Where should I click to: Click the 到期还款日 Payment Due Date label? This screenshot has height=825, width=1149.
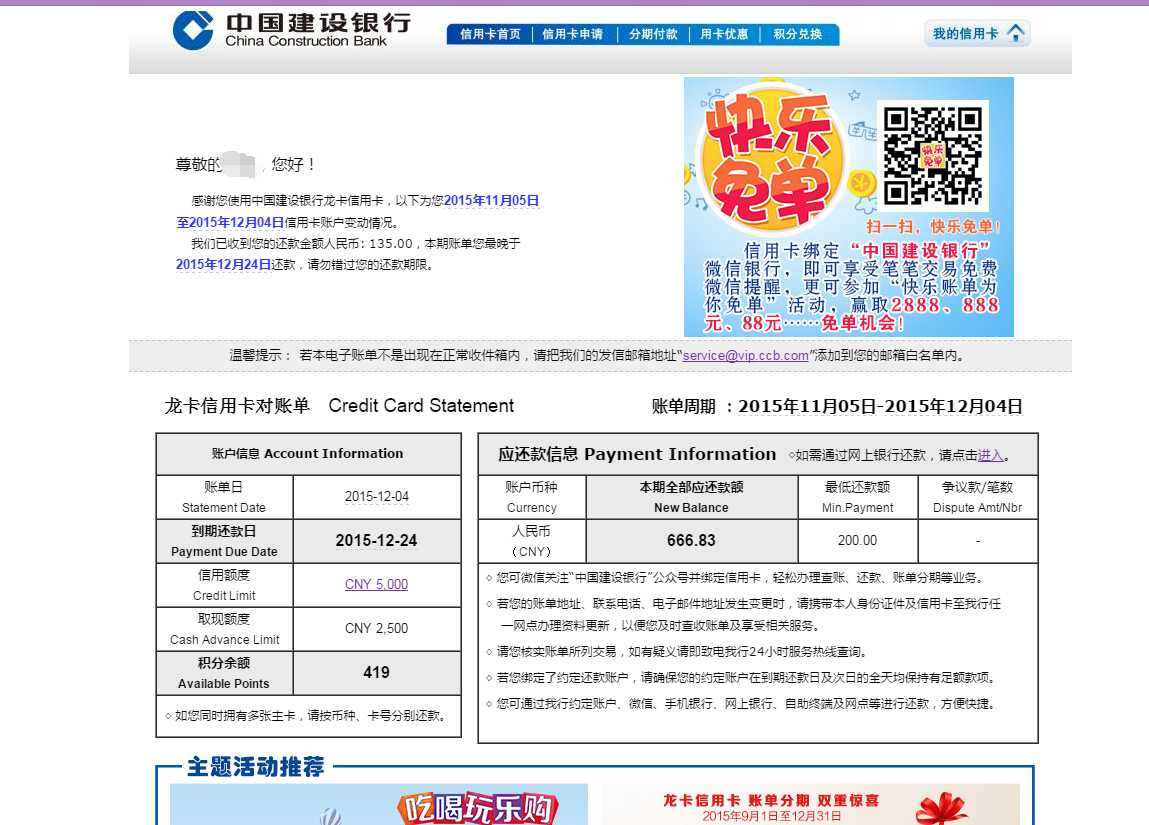pos(224,541)
